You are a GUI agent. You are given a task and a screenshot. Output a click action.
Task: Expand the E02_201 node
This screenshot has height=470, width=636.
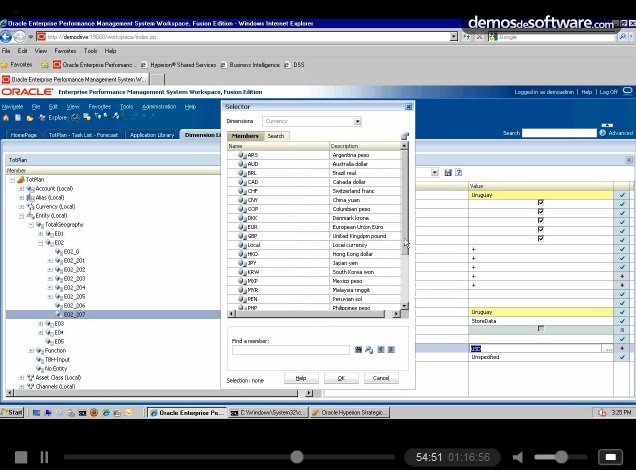tap(50, 261)
